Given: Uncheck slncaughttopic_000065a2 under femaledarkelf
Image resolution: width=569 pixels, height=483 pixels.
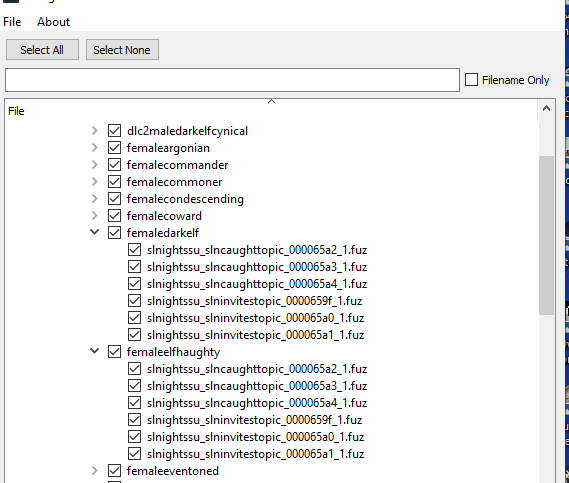Looking at the screenshot, I should click(x=134, y=250).
